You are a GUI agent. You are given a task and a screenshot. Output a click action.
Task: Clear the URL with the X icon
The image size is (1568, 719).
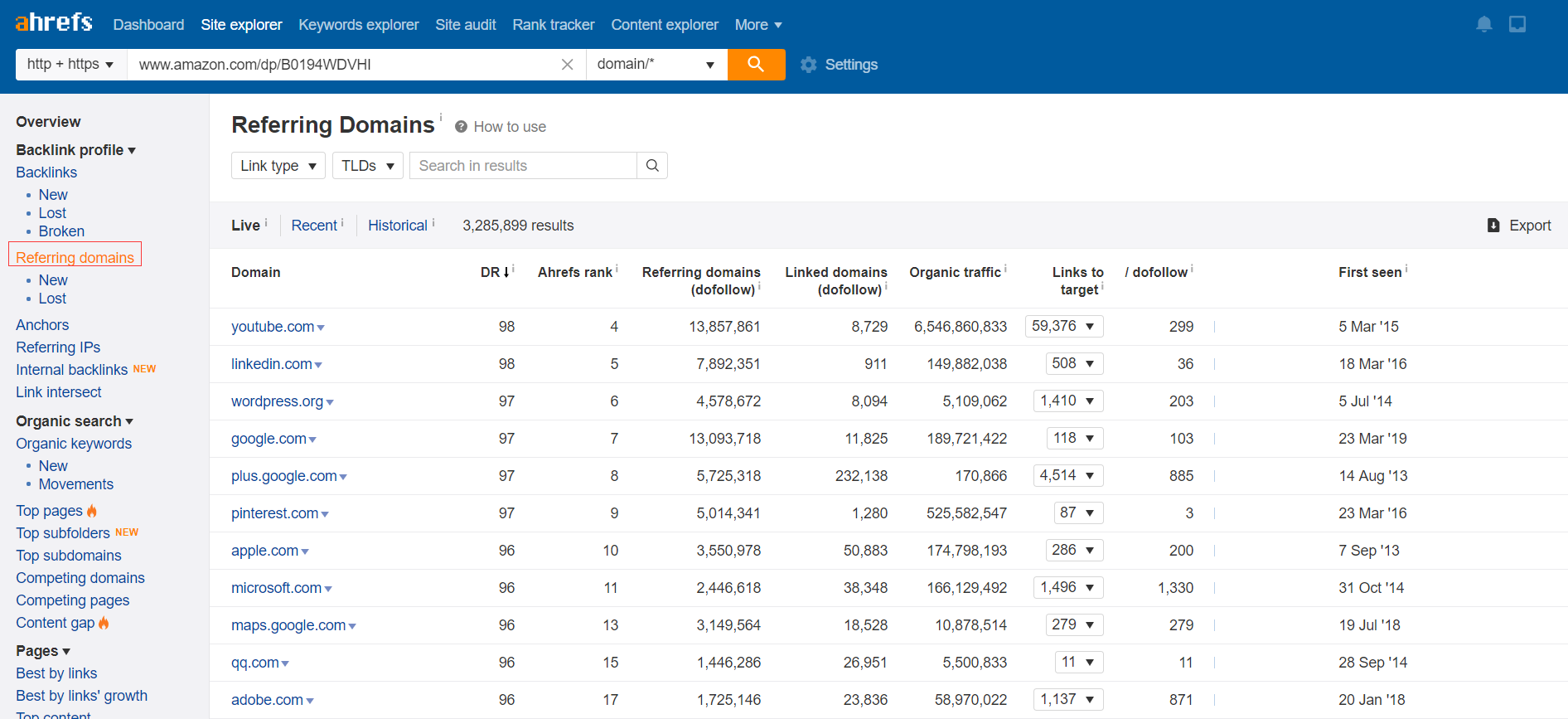coord(568,65)
